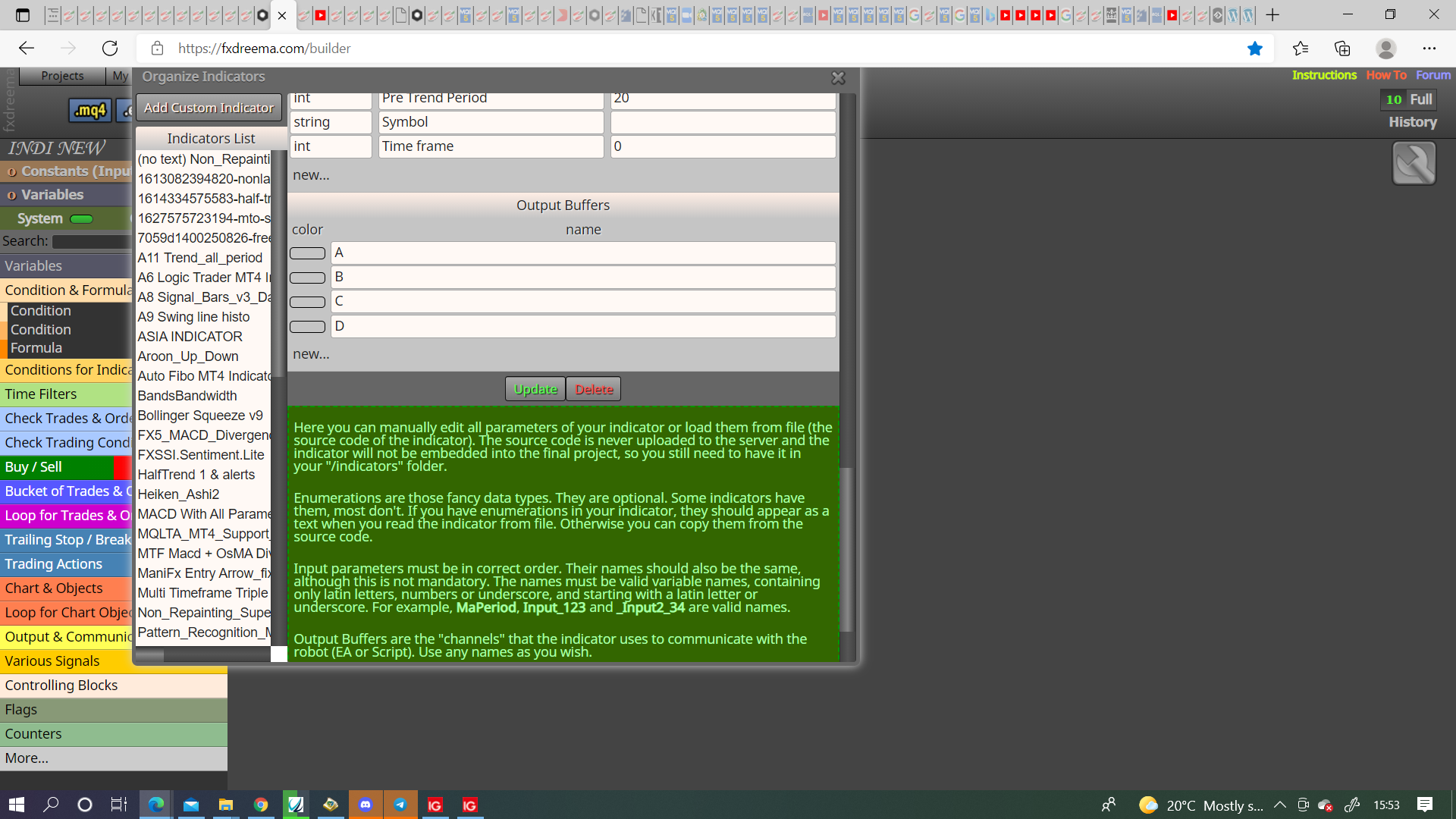Click More... in blocks sidebar
1456x819 pixels.
coord(114,758)
